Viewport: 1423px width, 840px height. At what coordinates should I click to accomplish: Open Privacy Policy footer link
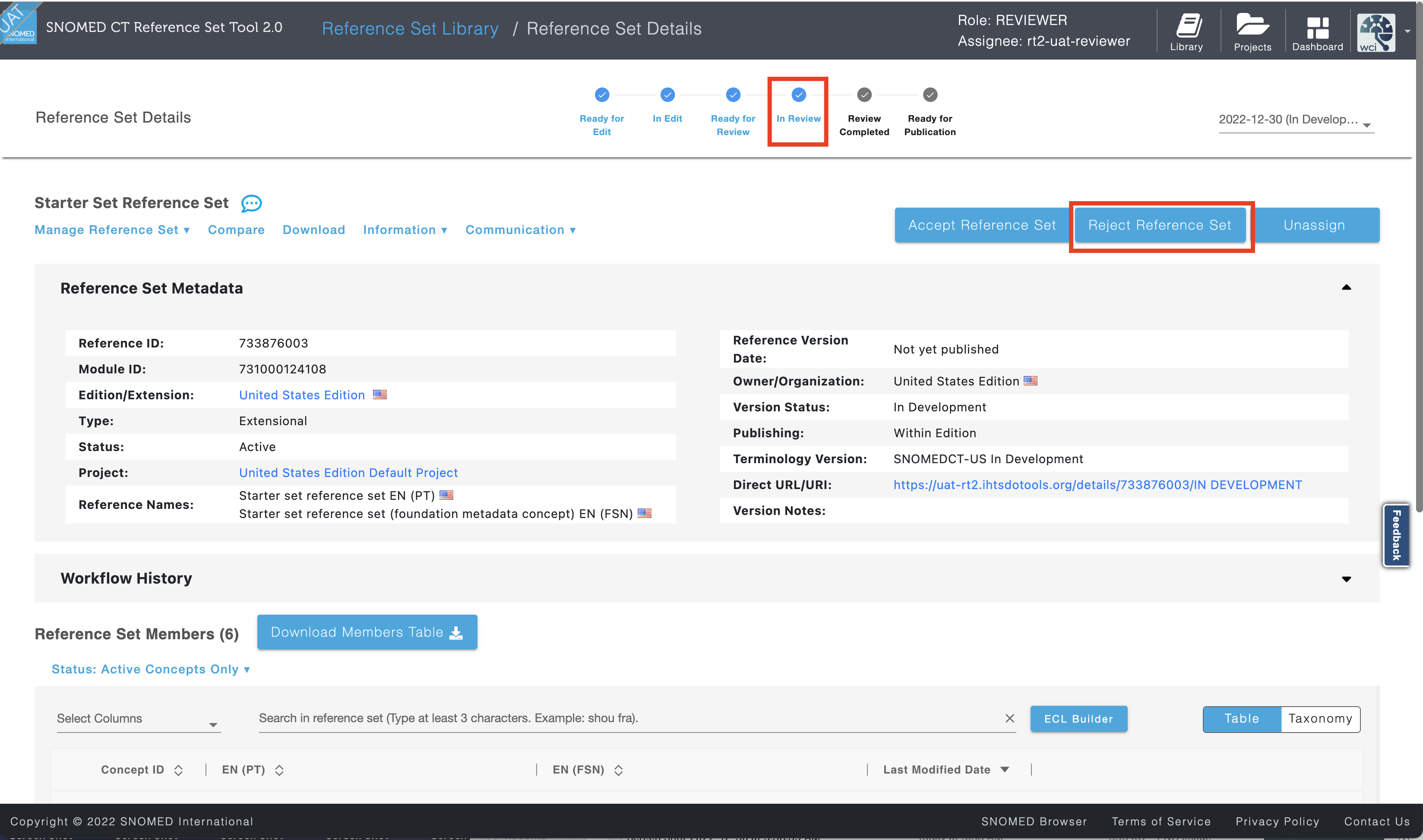(1277, 821)
